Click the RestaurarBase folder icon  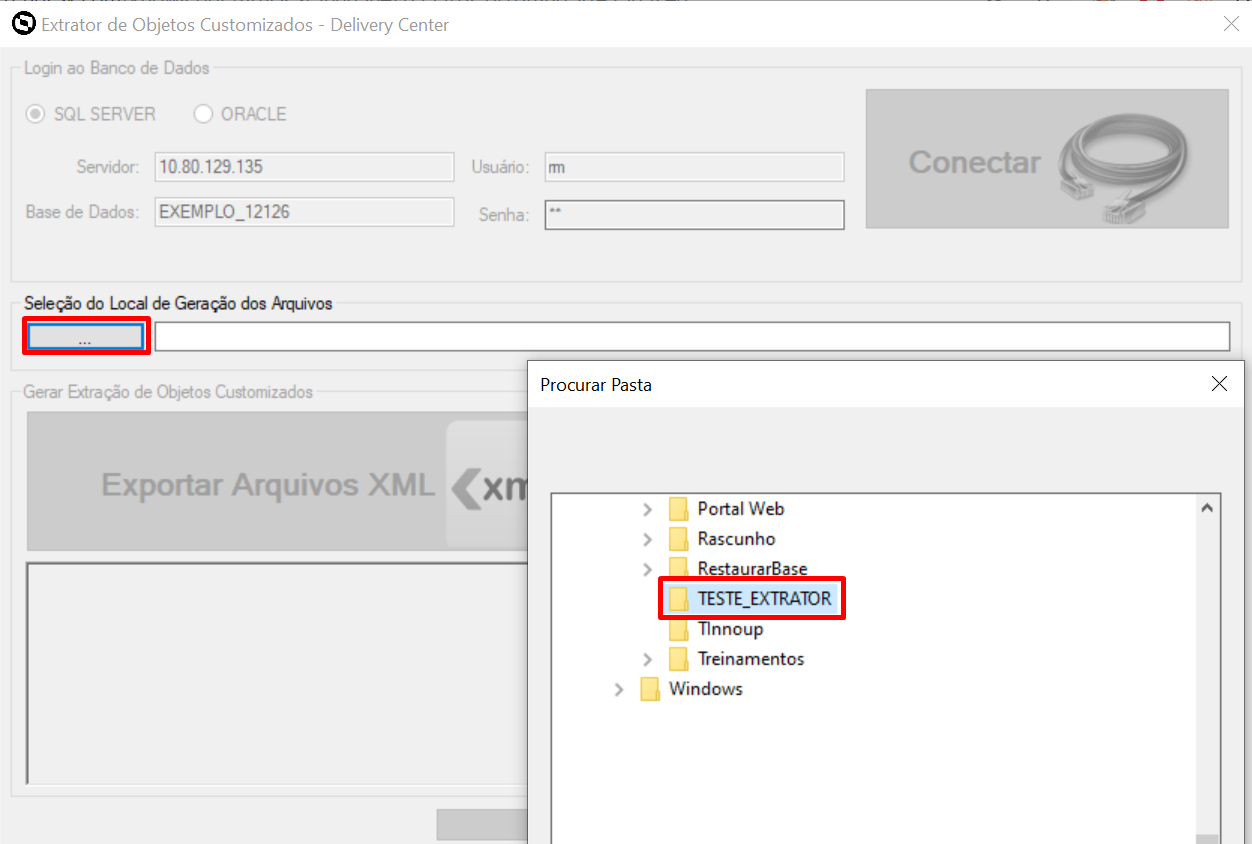pos(679,569)
